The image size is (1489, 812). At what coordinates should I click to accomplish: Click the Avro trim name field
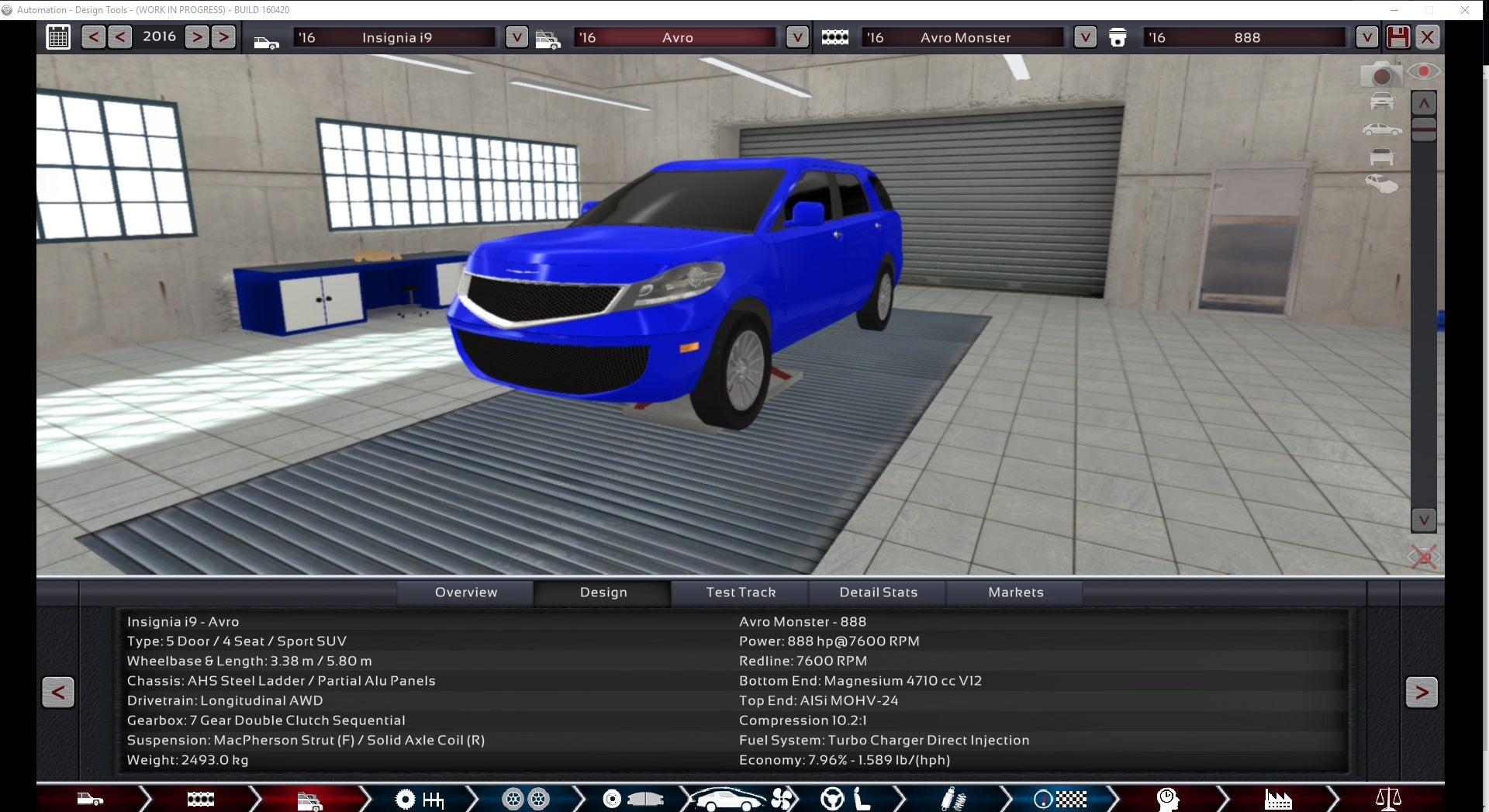676,37
